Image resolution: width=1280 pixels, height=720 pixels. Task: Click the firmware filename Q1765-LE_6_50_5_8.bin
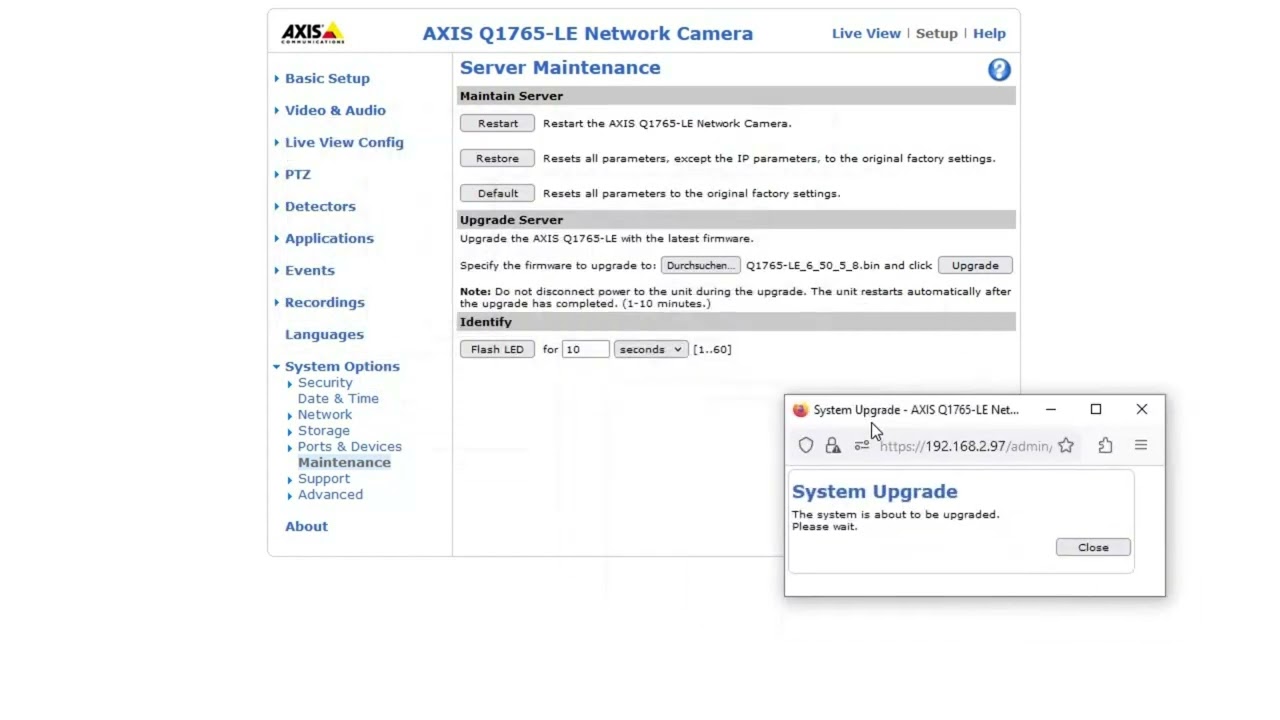[813, 265]
